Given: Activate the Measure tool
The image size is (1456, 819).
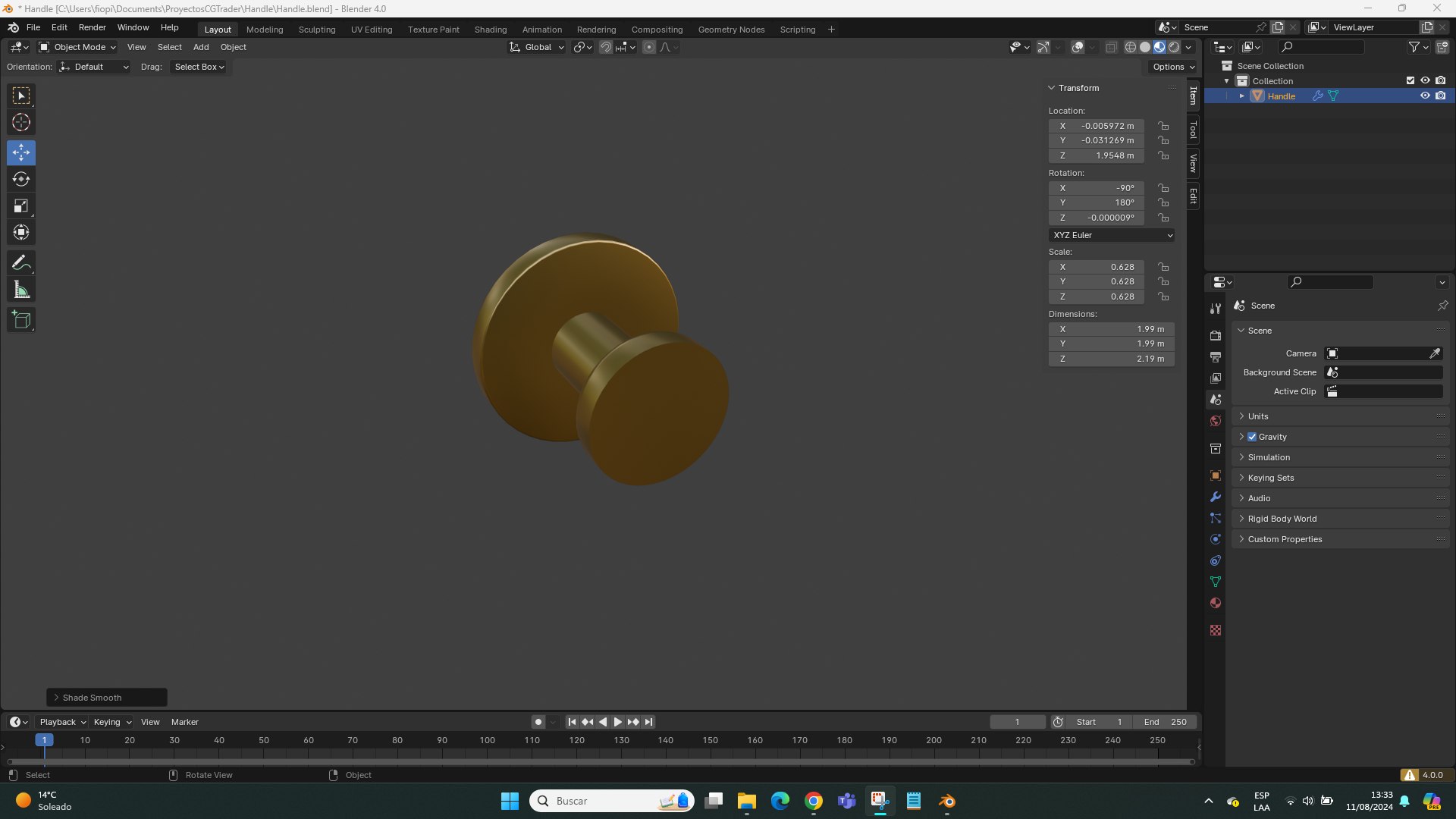Looking at the screenshot, I should [21, 290].
